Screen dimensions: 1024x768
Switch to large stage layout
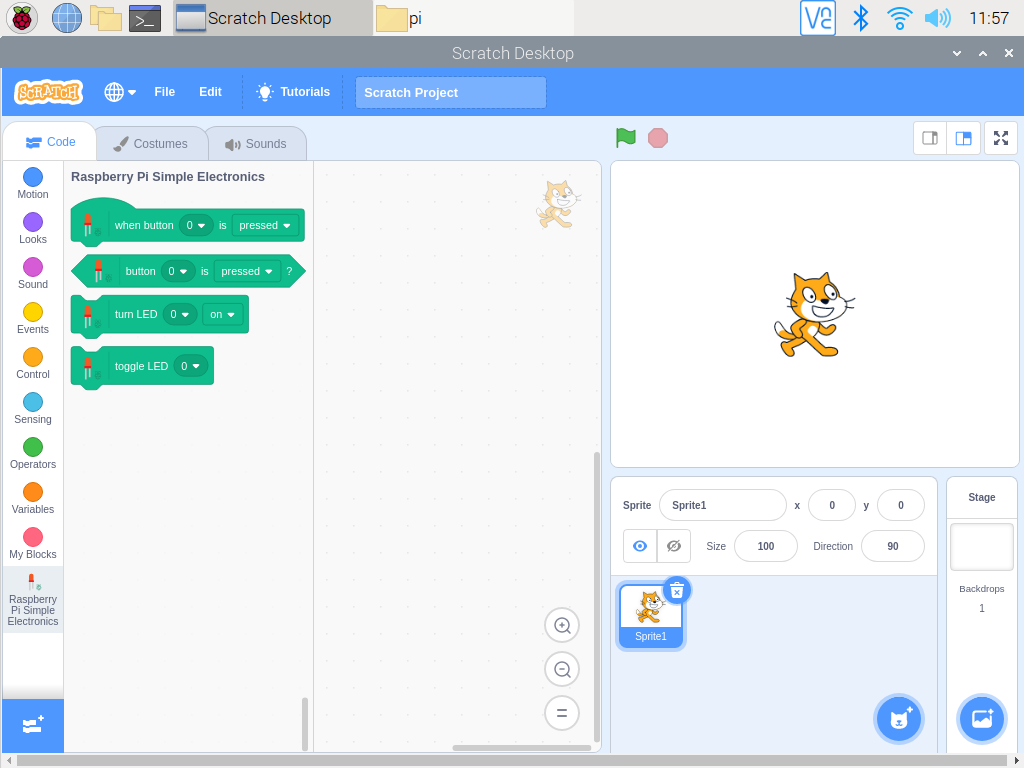click(963, 138)
